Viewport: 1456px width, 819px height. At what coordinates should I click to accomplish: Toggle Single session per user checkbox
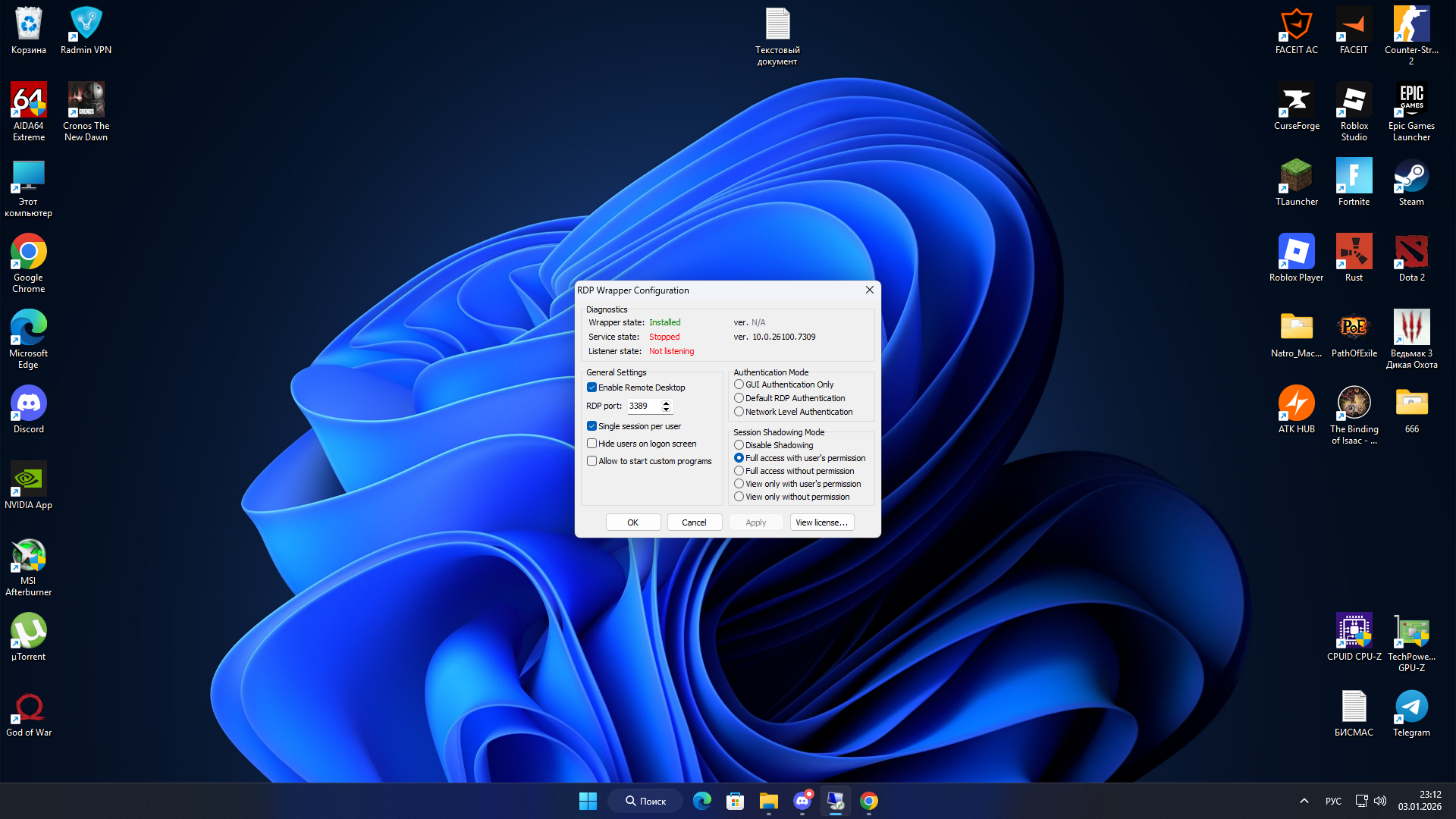(x=591, y=426)
